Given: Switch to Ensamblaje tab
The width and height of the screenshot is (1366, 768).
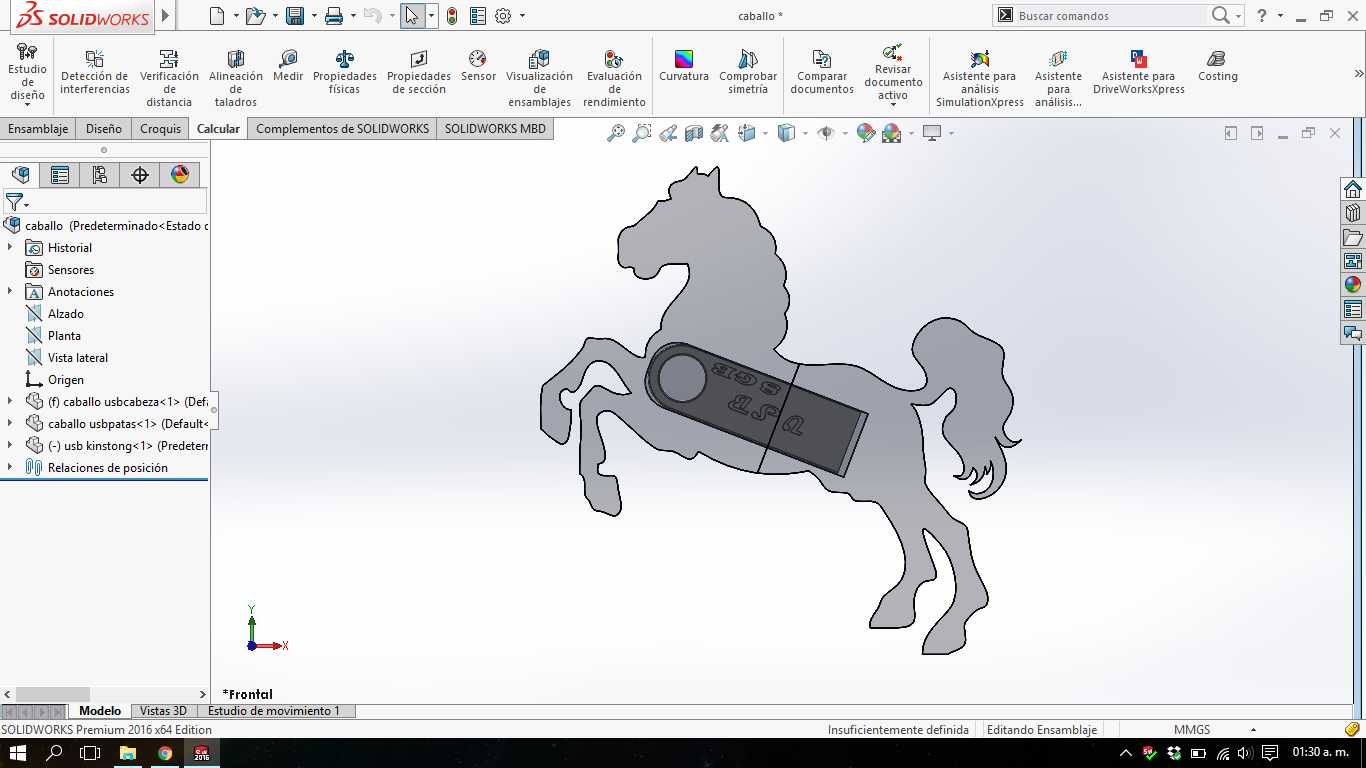Looking at the screenshot, I should tap(38, 129).
